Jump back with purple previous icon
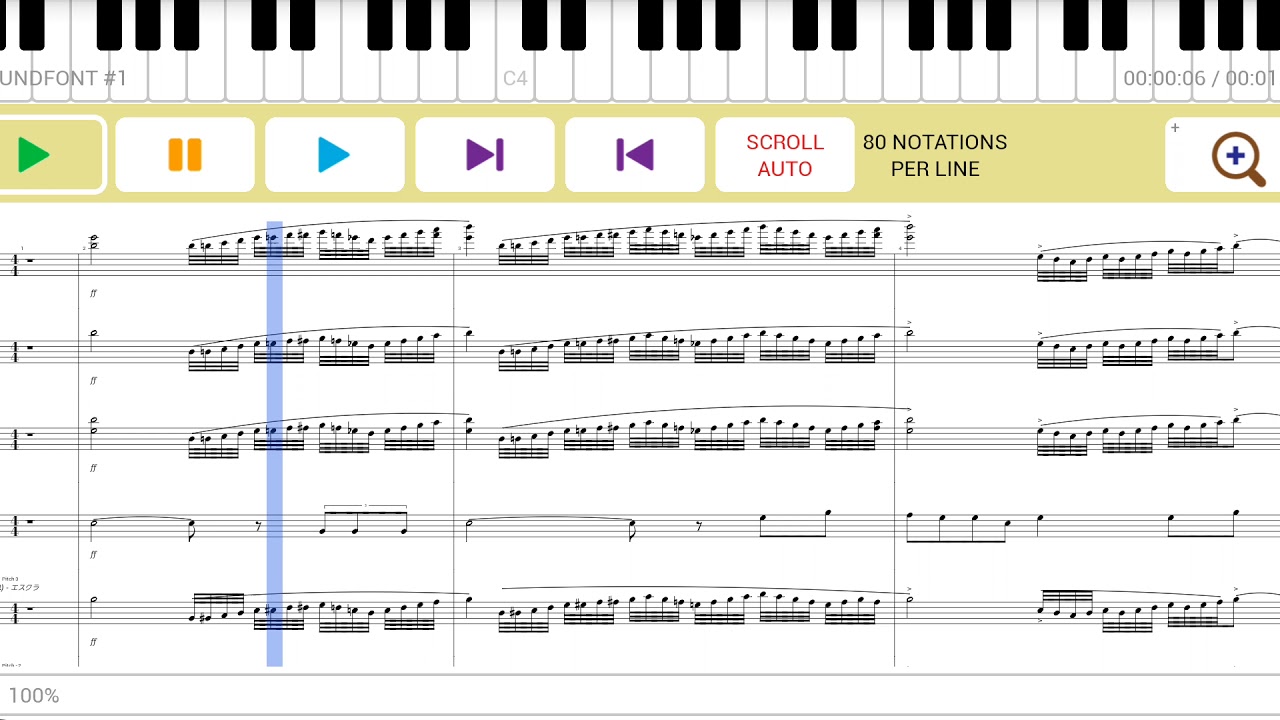Image resolution: width=1280 pixels, height=720 pixels. point(635,155)
